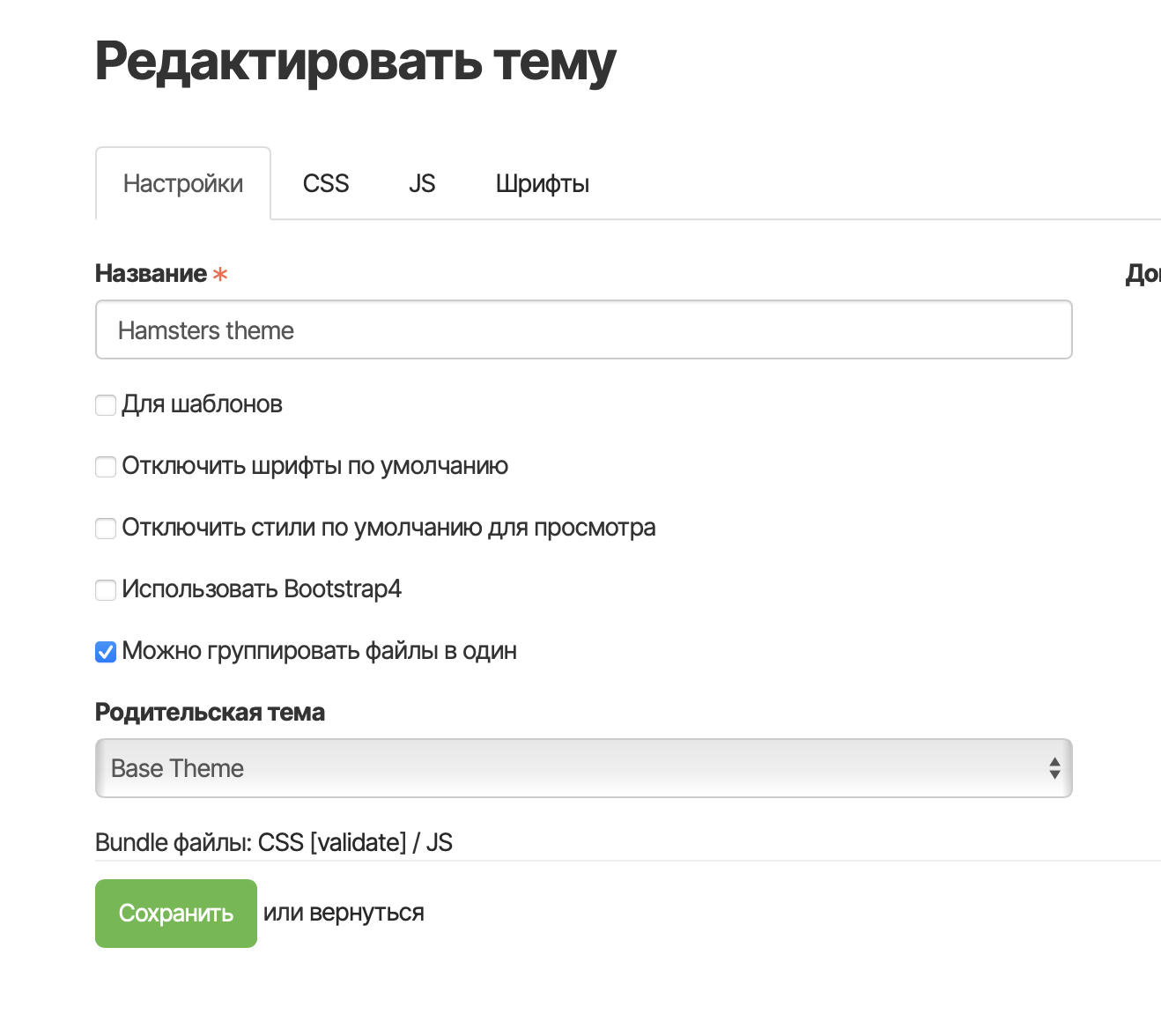The height and width of the screenshot is (1036, 1161).
Task: Uncheck Можно группировать файлы в один
Action: click(x=106, y=652)
